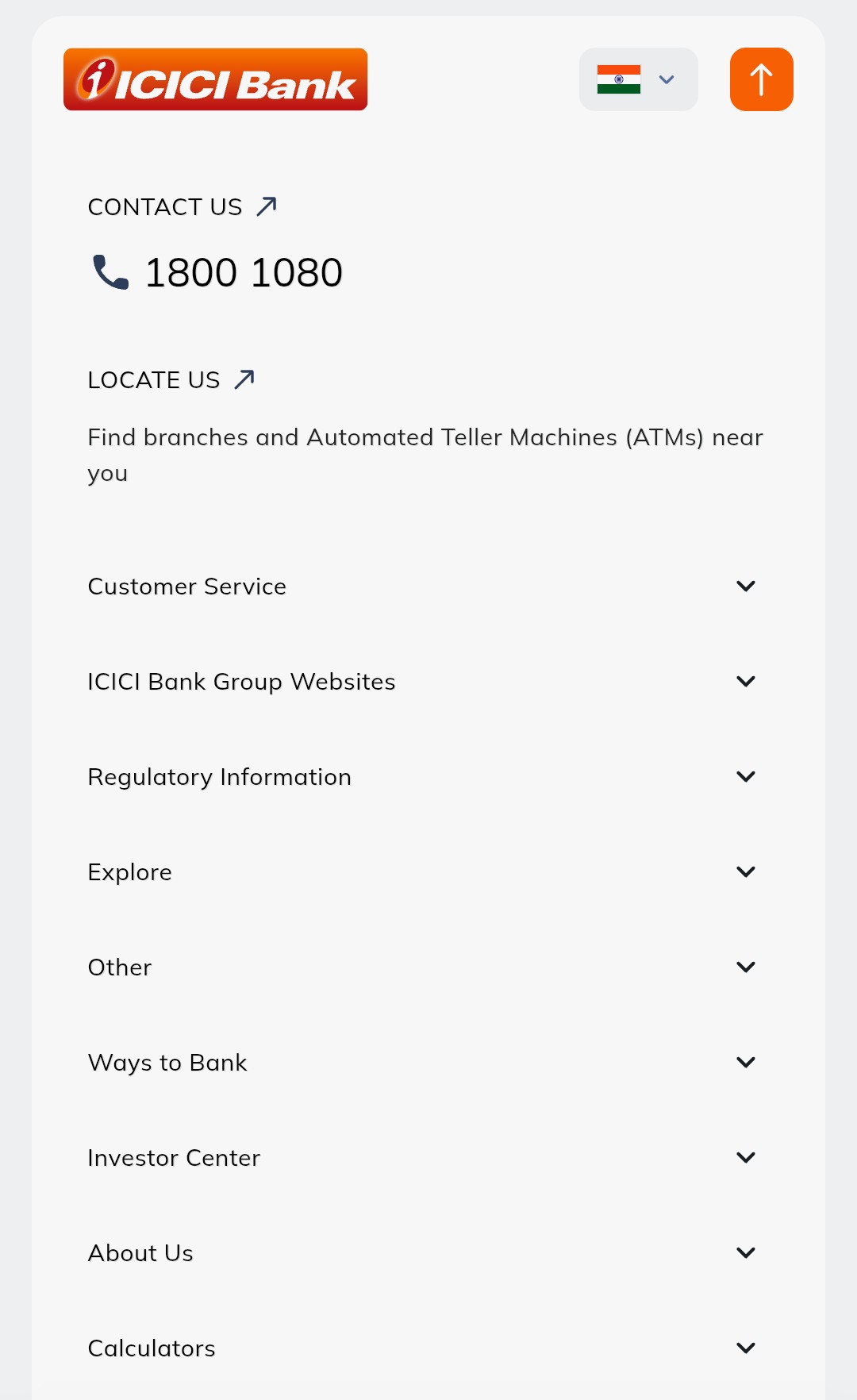Open the Investor Center section
This screenshot has width=857, height=1400.
tap(745, 1158)
